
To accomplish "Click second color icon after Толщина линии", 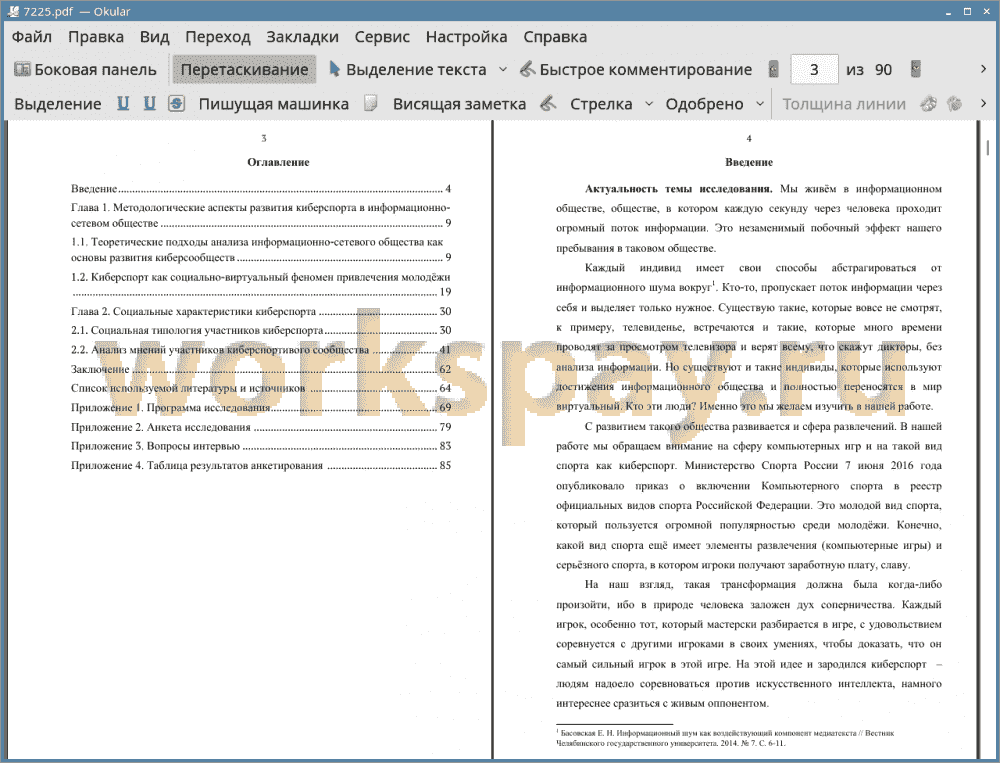I will 954,103.
